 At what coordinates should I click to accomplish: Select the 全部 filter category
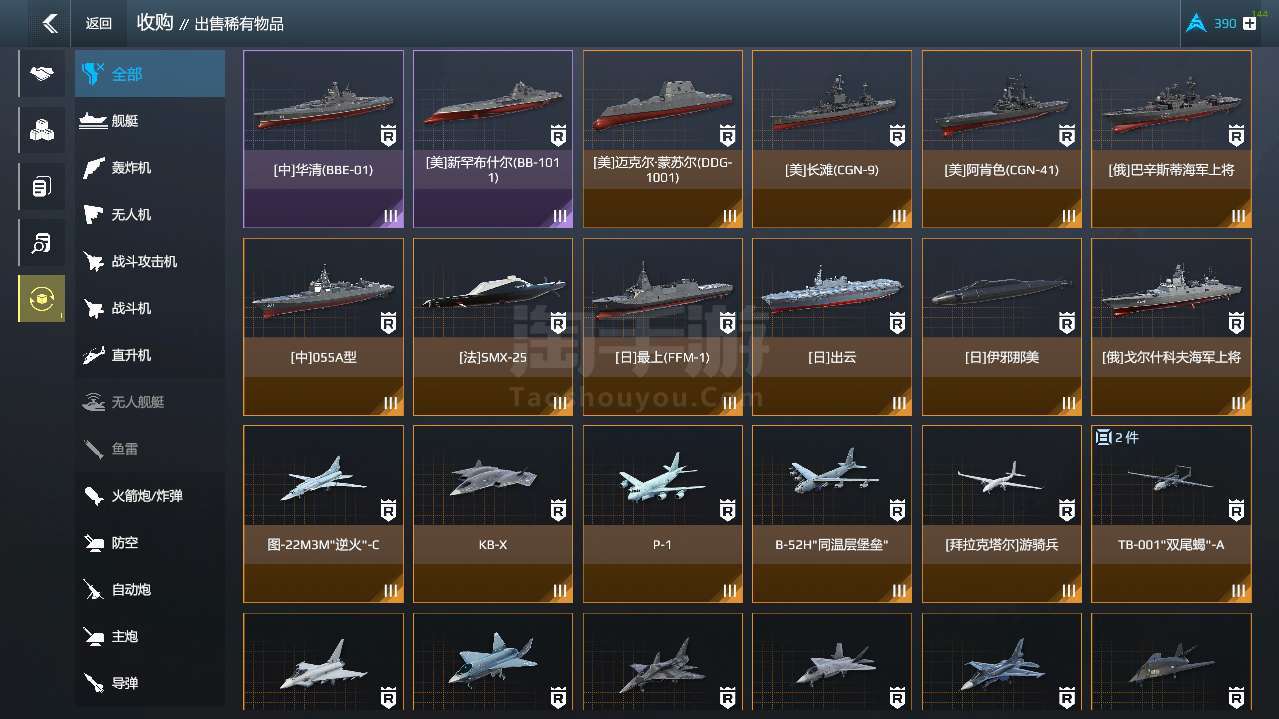click(x=150, y=74)
